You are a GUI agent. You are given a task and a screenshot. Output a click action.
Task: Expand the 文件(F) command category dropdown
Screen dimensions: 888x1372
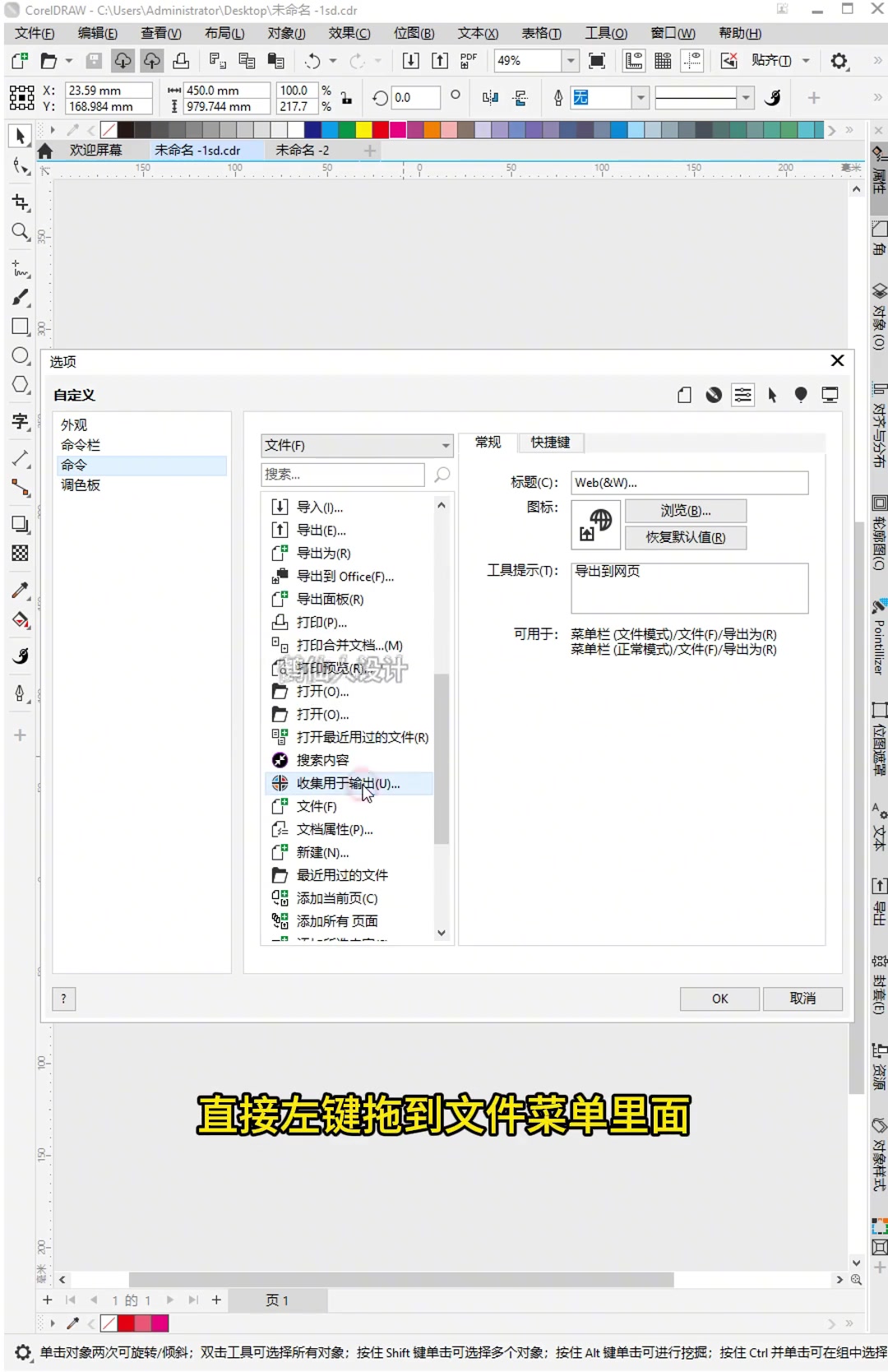(x=445, y=445)
